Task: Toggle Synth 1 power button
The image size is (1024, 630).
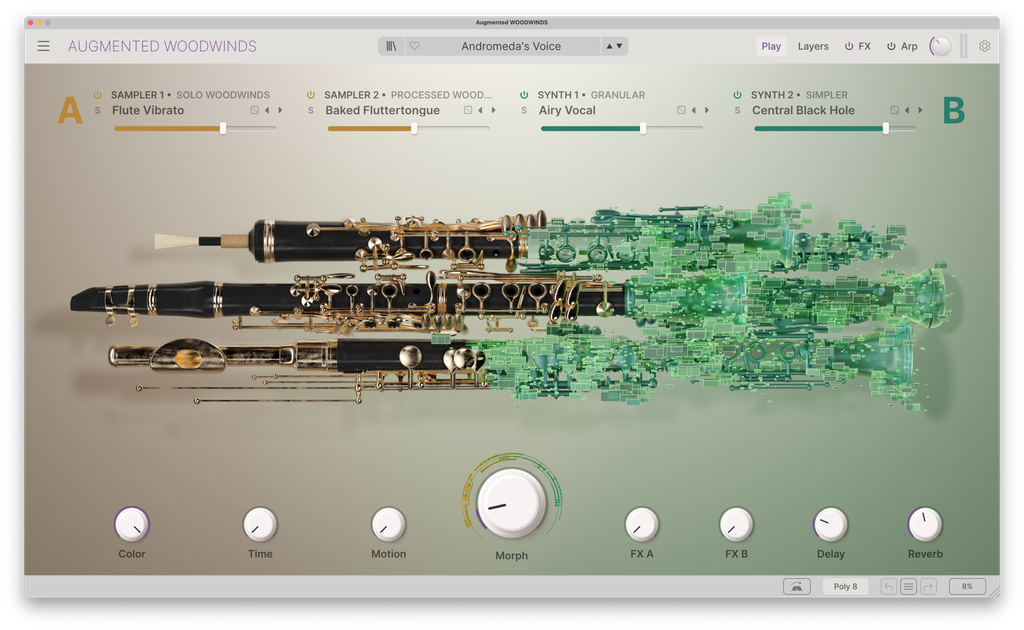Action: 524,95
